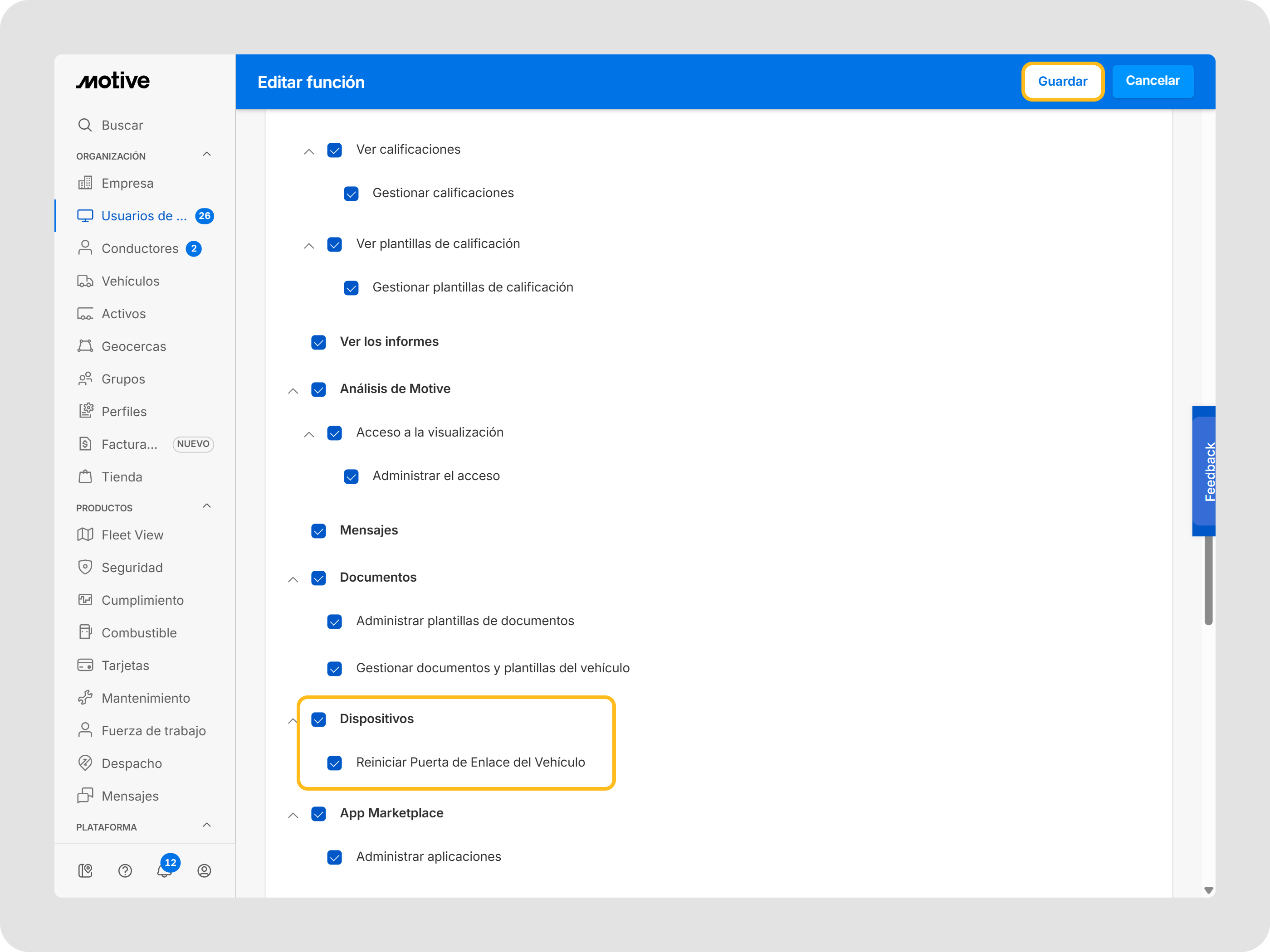Collapse the Documentos section

(x=293, y=579)
